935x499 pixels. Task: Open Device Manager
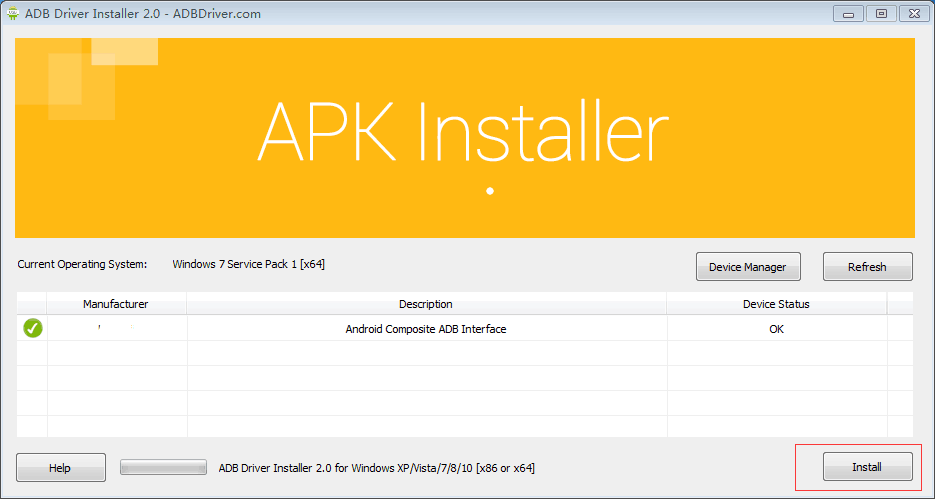click(x=748, y=266)
